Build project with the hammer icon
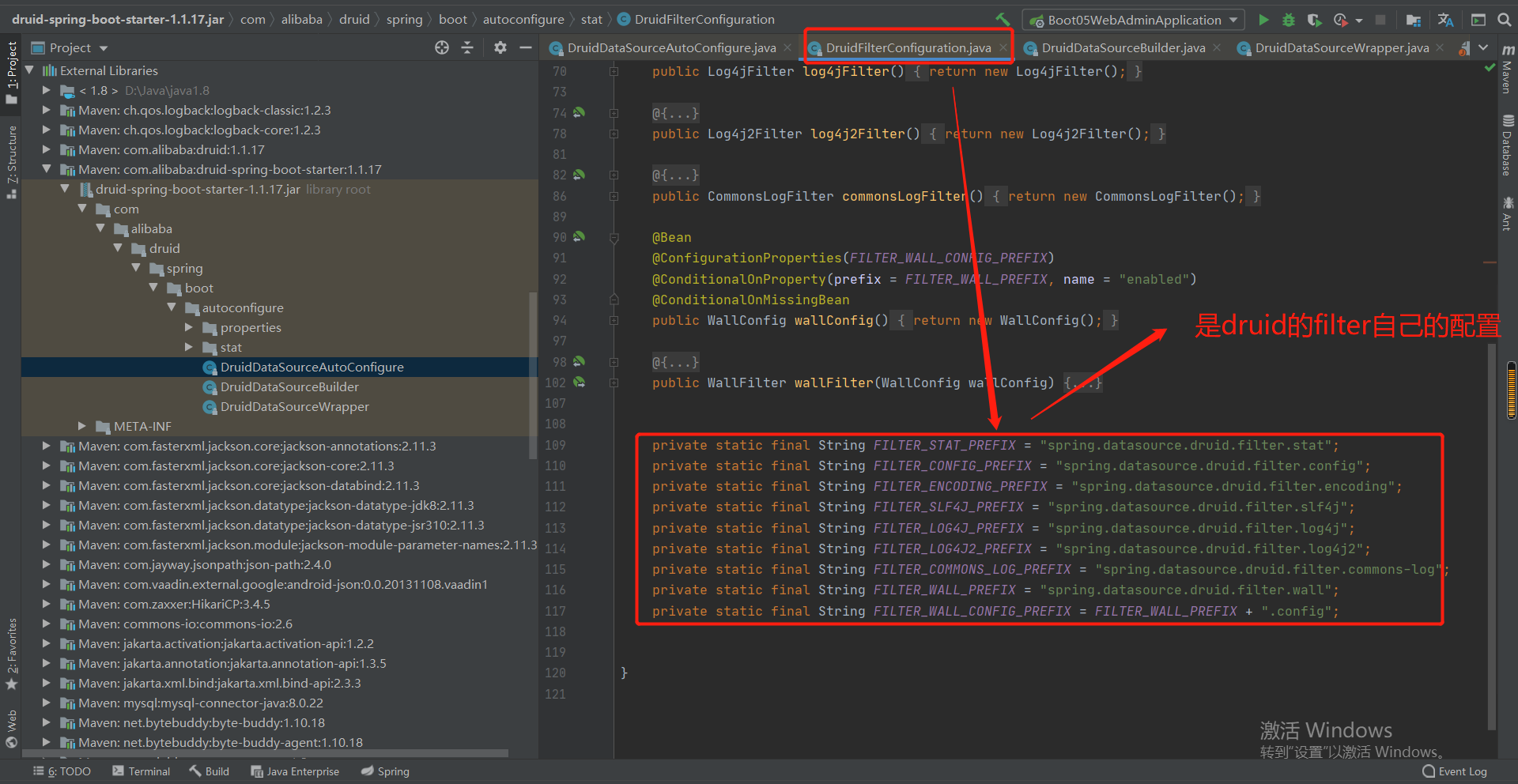Screen dimensions: 1518x784 coord(1003,20)
